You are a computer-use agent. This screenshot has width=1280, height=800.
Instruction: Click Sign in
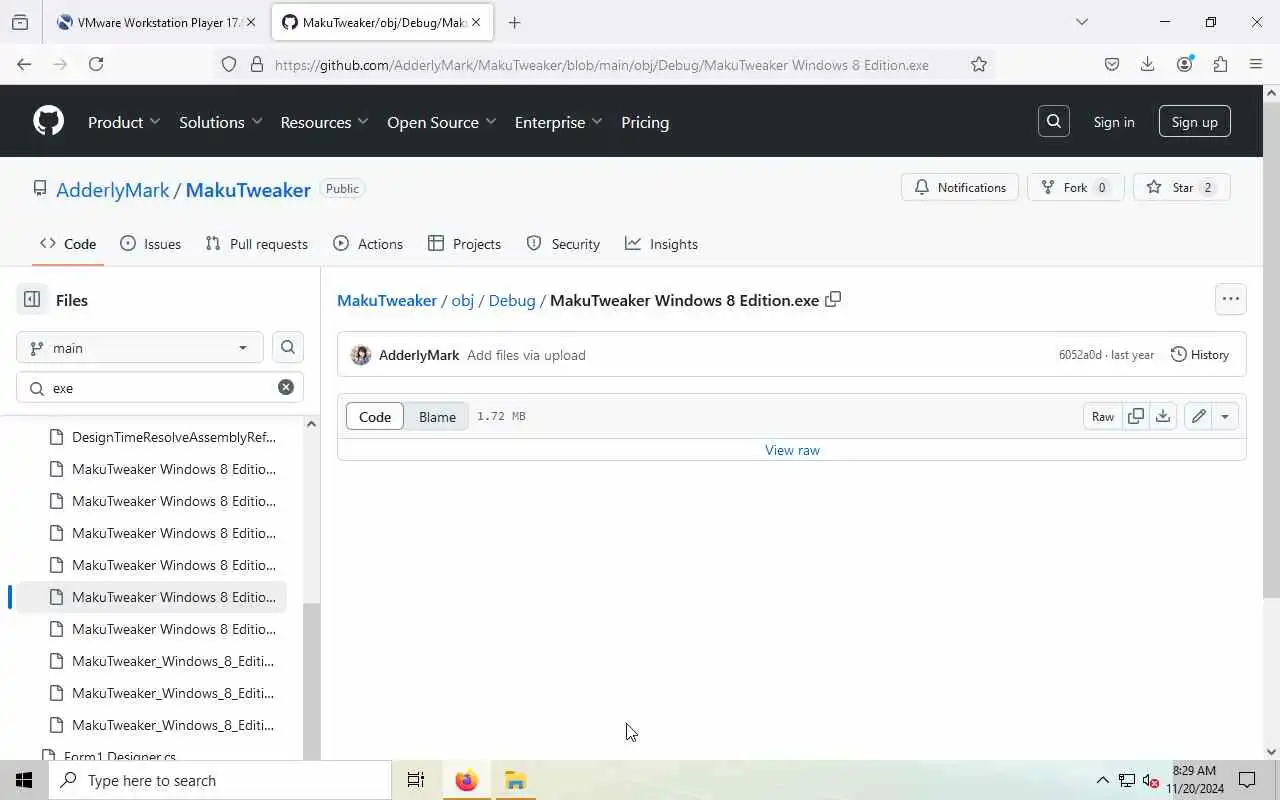point(1114,122)
